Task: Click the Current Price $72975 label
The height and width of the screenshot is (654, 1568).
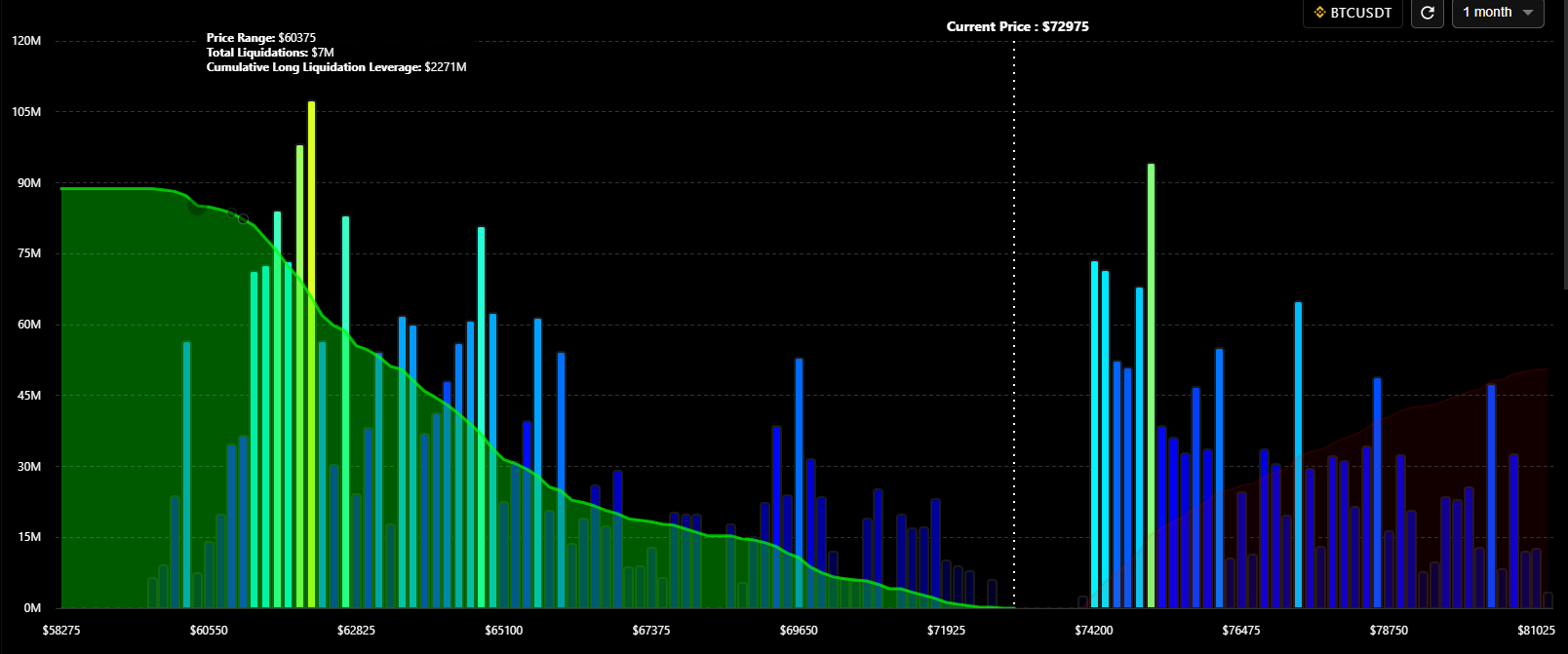Action: (x=1017, y=26)
